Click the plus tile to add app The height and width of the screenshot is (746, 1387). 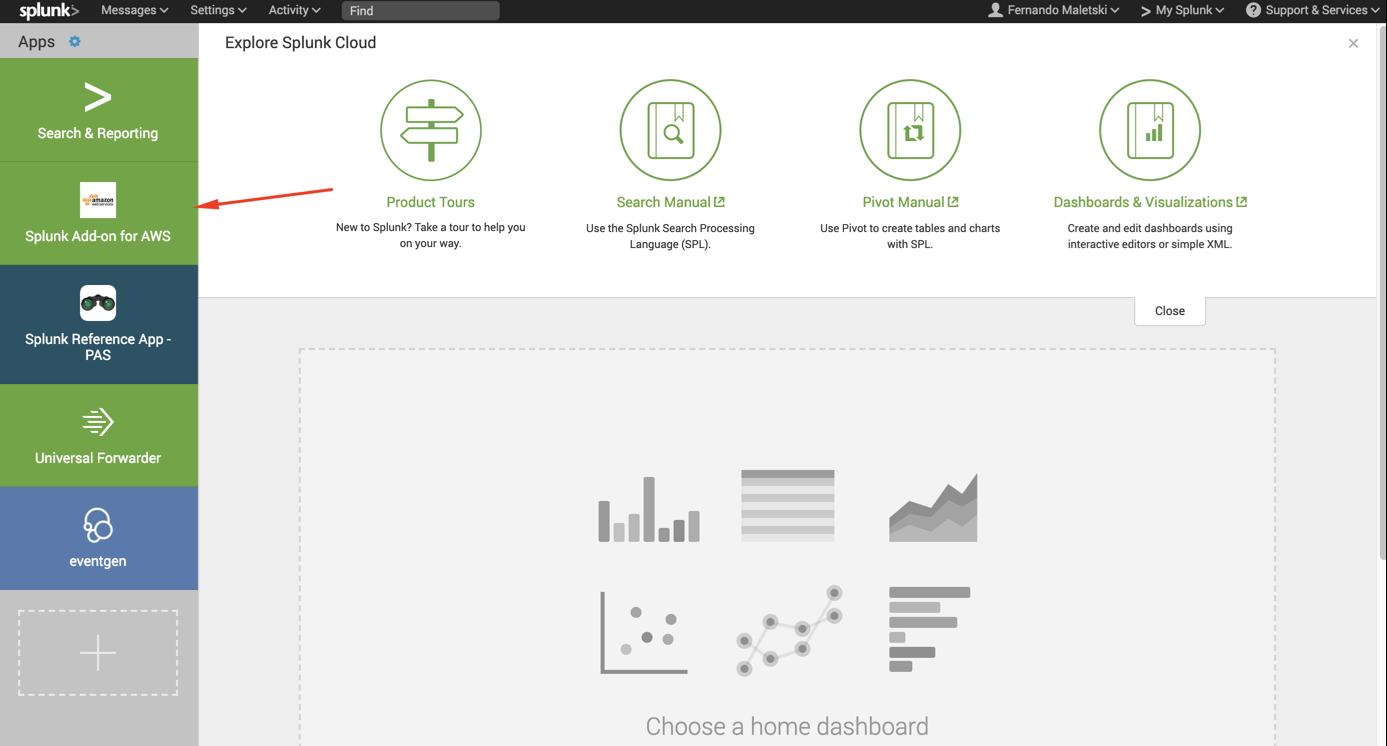coord(98,653)
